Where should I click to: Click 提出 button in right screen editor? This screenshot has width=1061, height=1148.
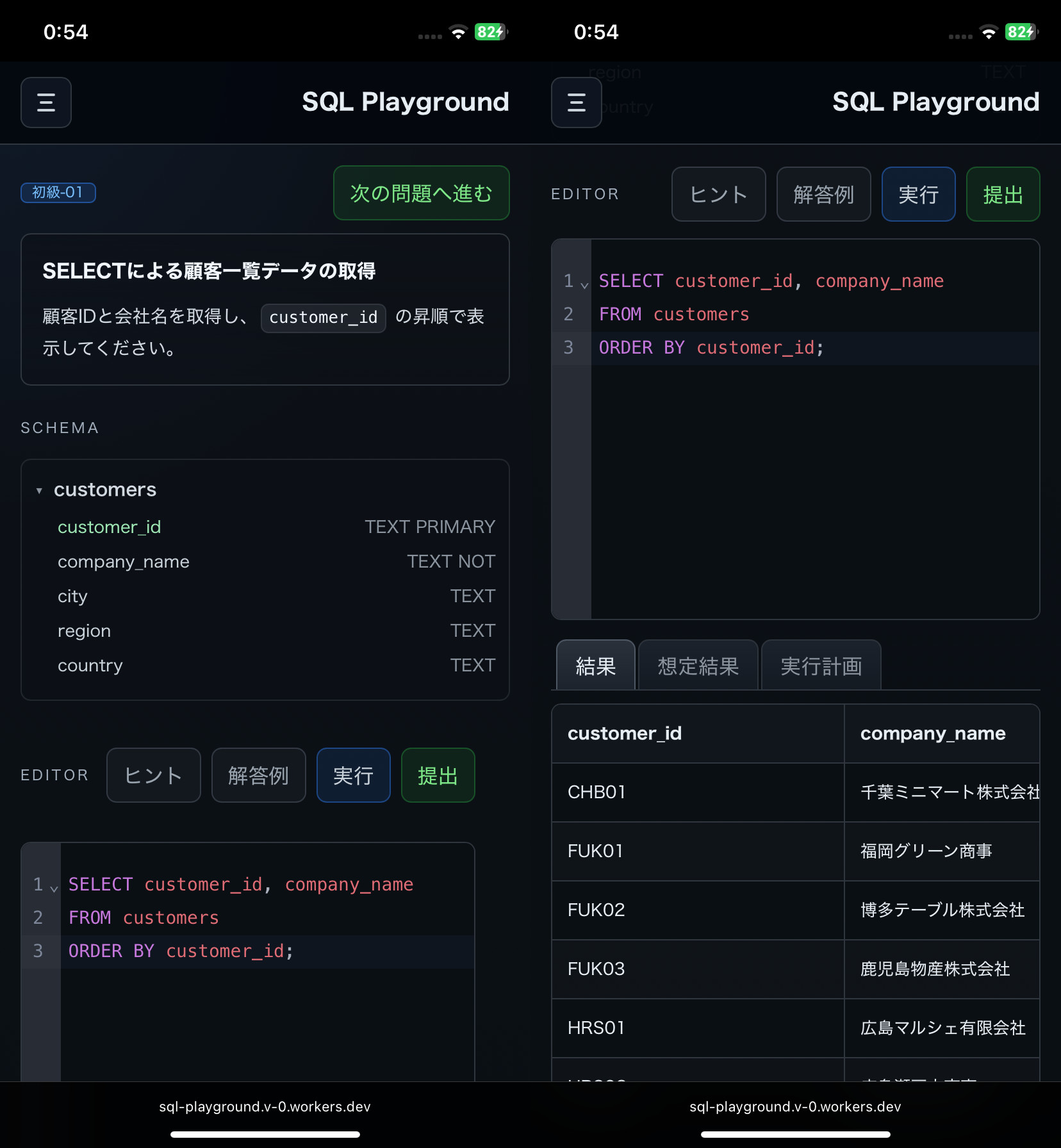point(1003,194)
